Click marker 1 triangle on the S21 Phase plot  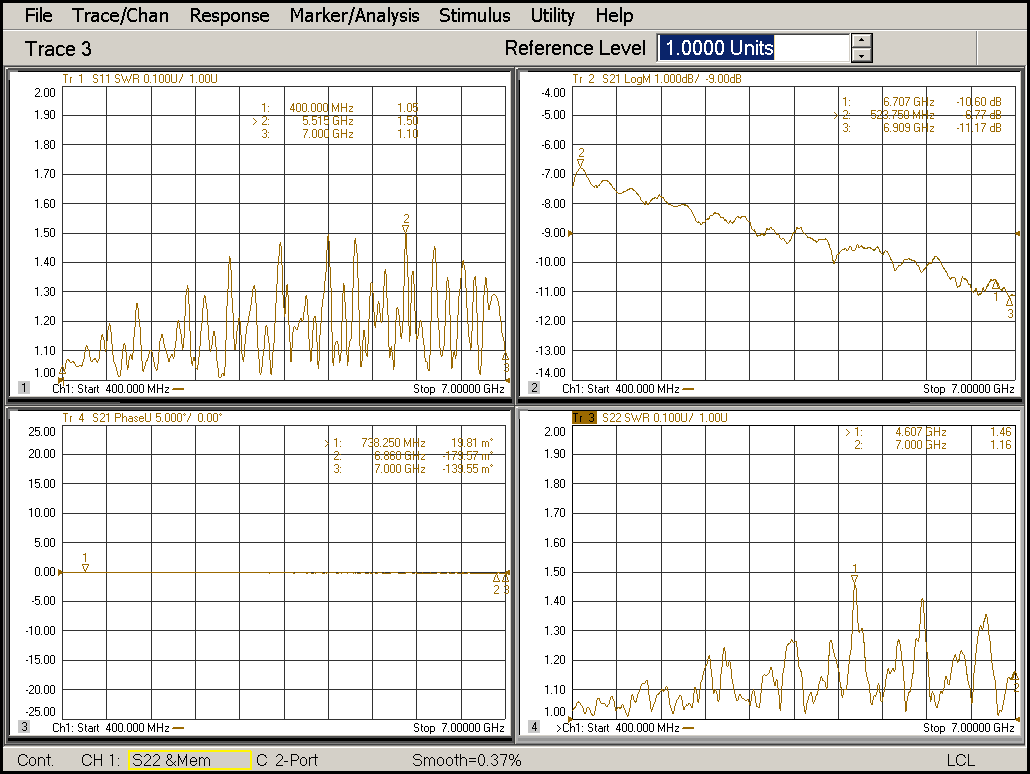point(86,567)
